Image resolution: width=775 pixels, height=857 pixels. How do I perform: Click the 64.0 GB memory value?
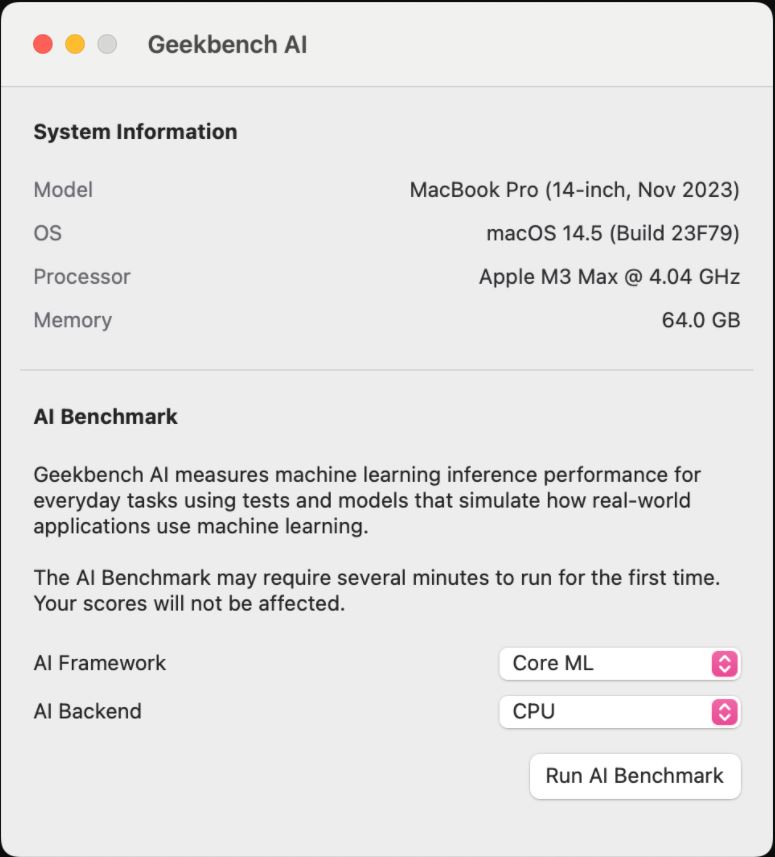click(702, 320)
